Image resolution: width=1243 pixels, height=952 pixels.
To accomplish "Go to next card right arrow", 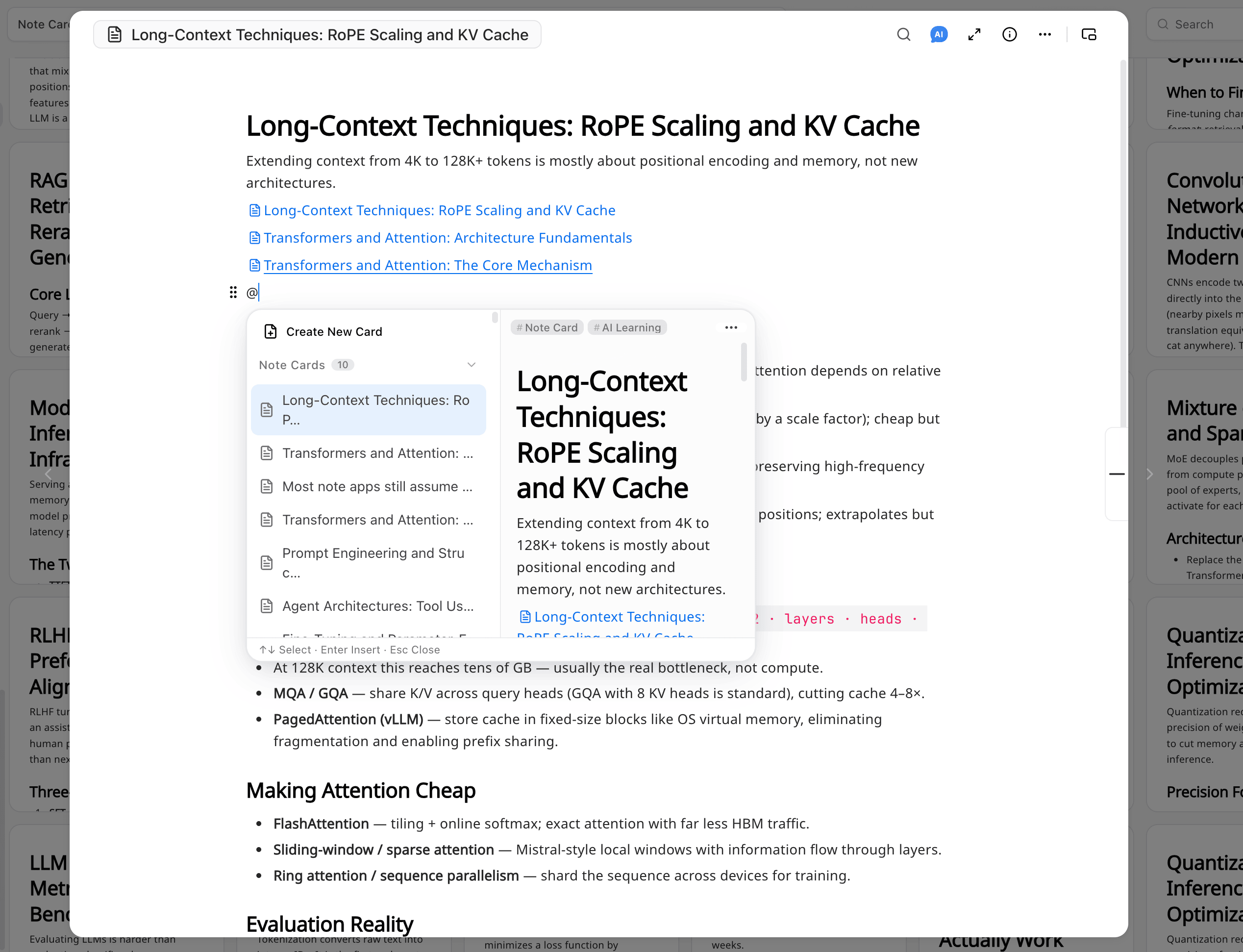I will 1149,474.
